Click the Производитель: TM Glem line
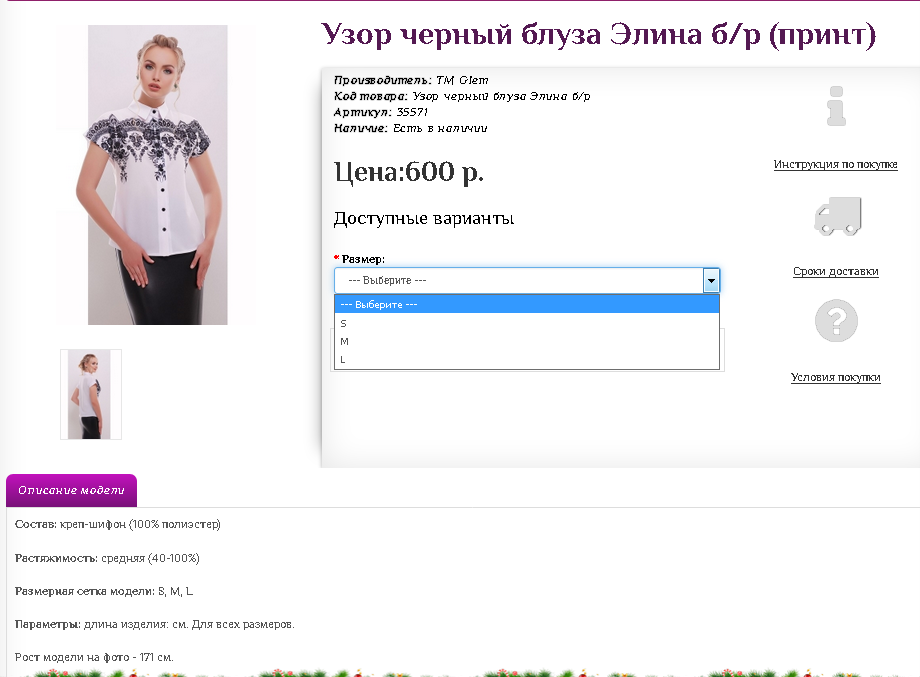The width and height of the screenshot is (920, 677). (x=411, y=80)
